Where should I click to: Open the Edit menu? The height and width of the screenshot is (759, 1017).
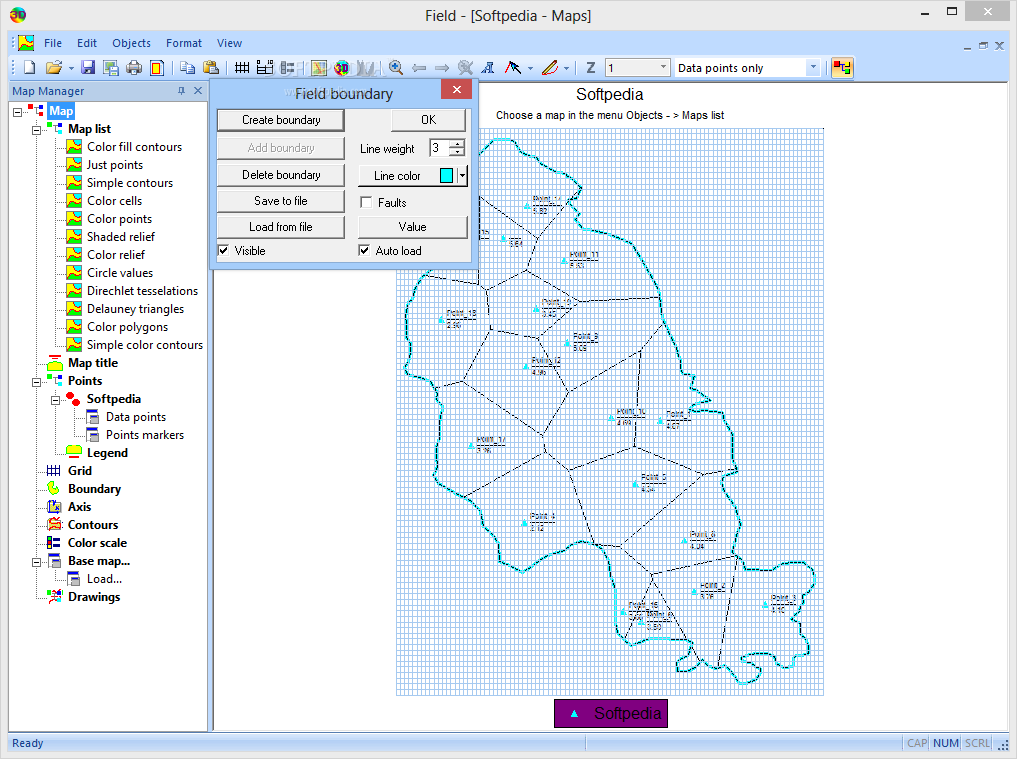(87, 43)
